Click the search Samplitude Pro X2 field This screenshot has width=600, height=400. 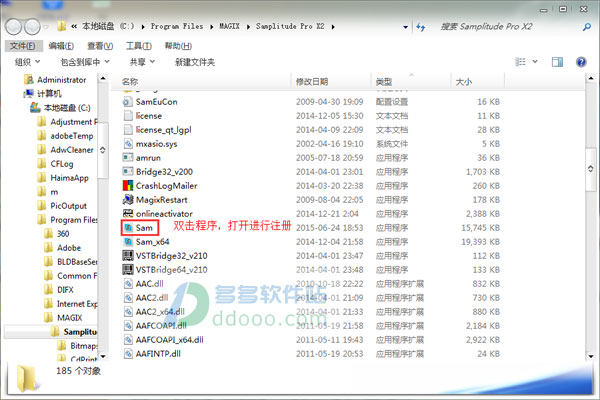[x=509, y=26]
